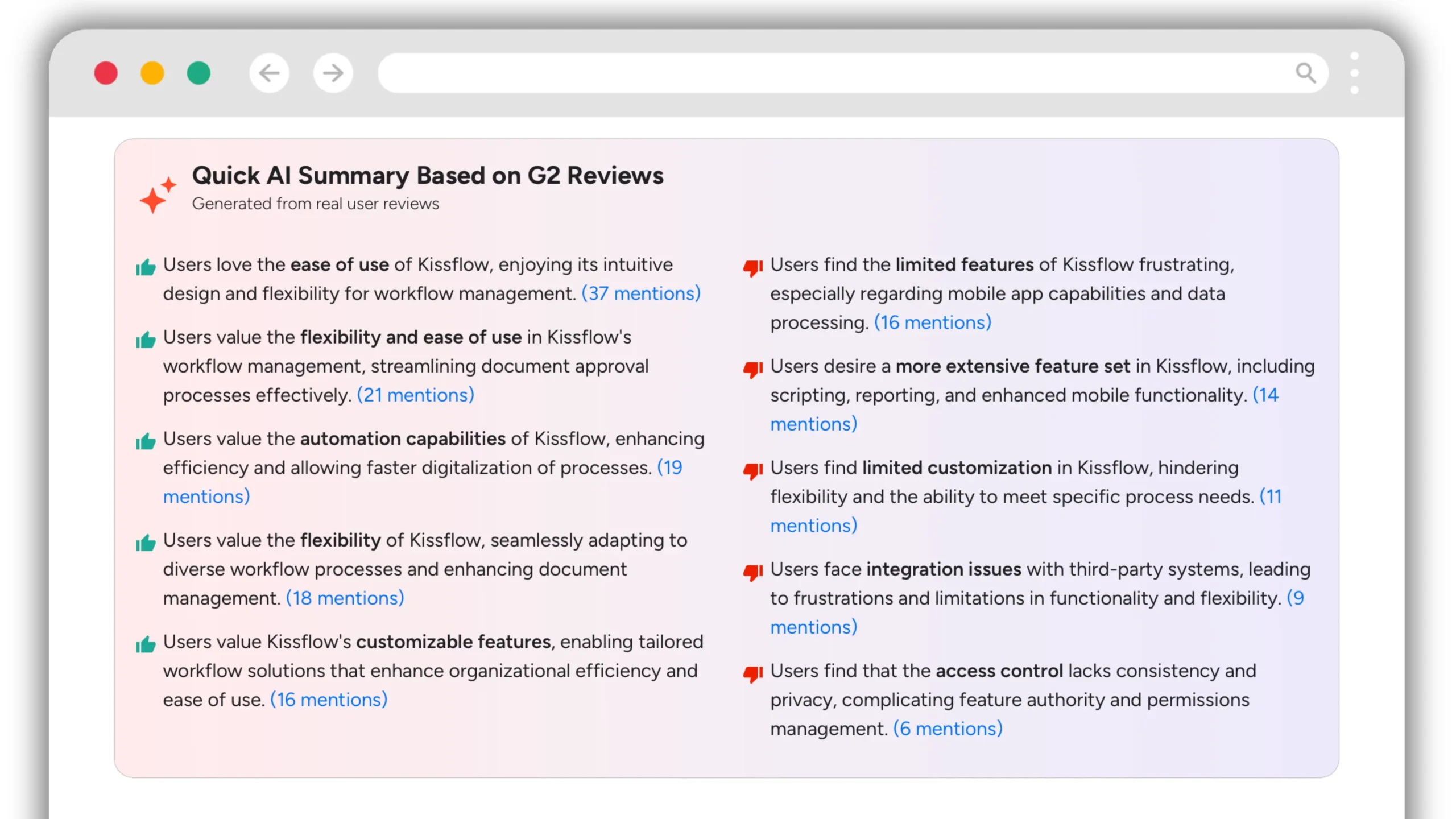The height and width of the screenshot is (819, 1456).
Task: Click bold text 'limited features'
Action: (965, 264)
